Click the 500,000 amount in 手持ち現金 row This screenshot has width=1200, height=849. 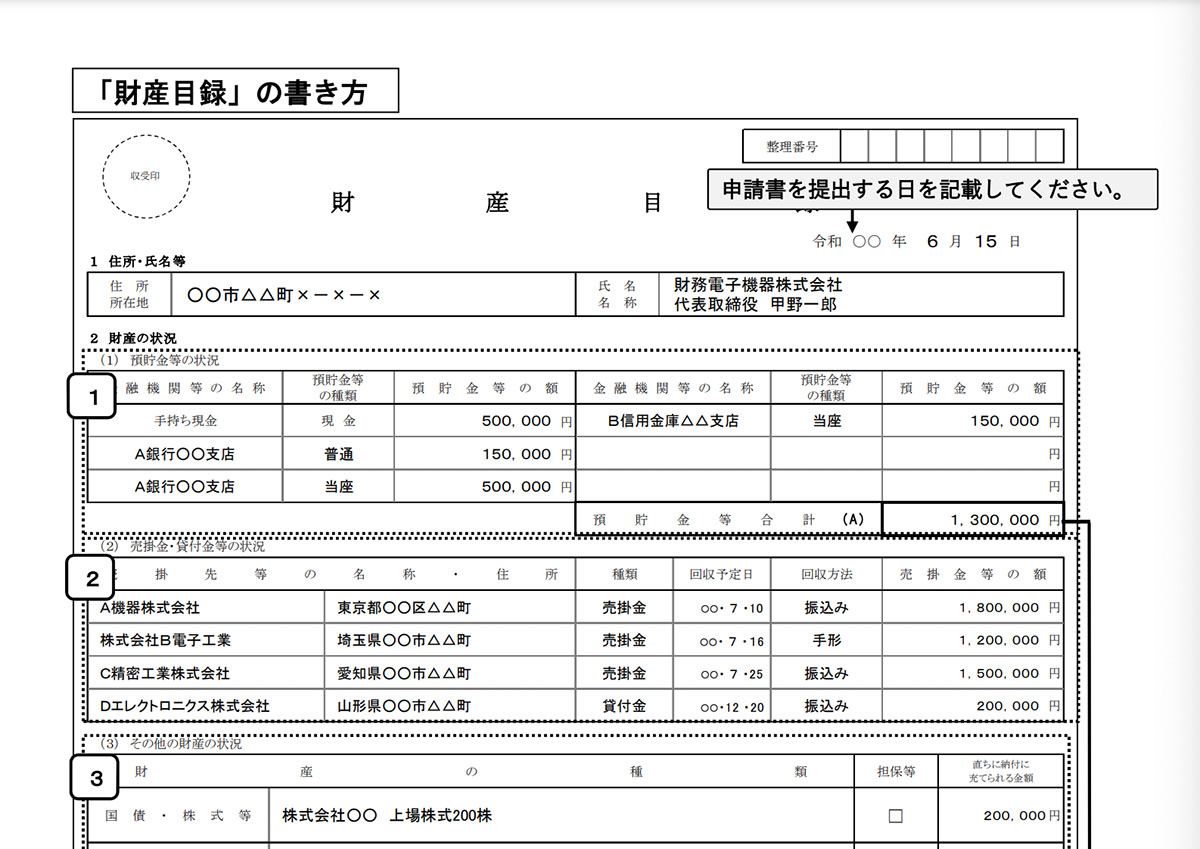[516, 421]
